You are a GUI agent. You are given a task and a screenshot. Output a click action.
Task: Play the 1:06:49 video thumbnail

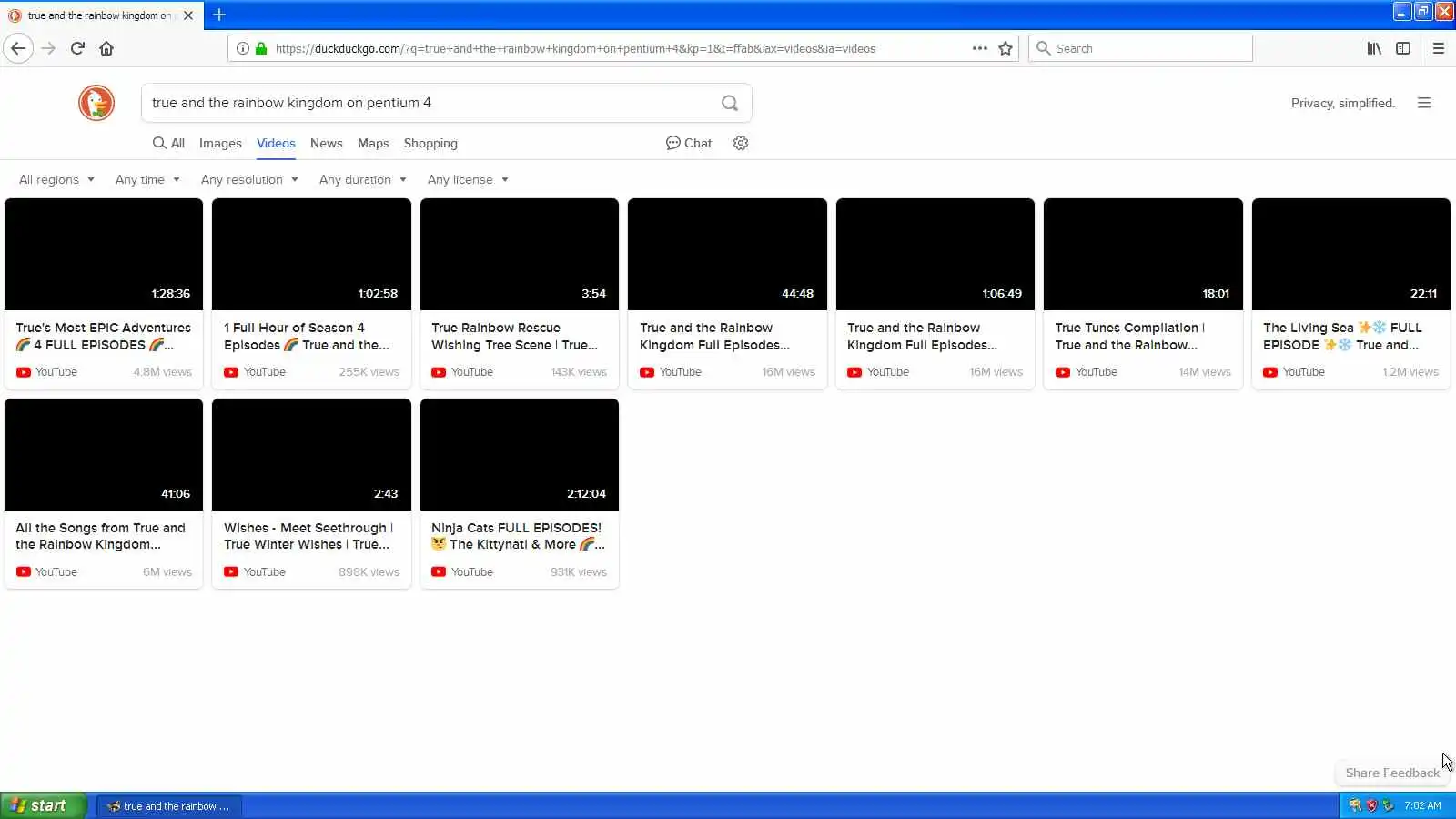click(x=935, y=254)
